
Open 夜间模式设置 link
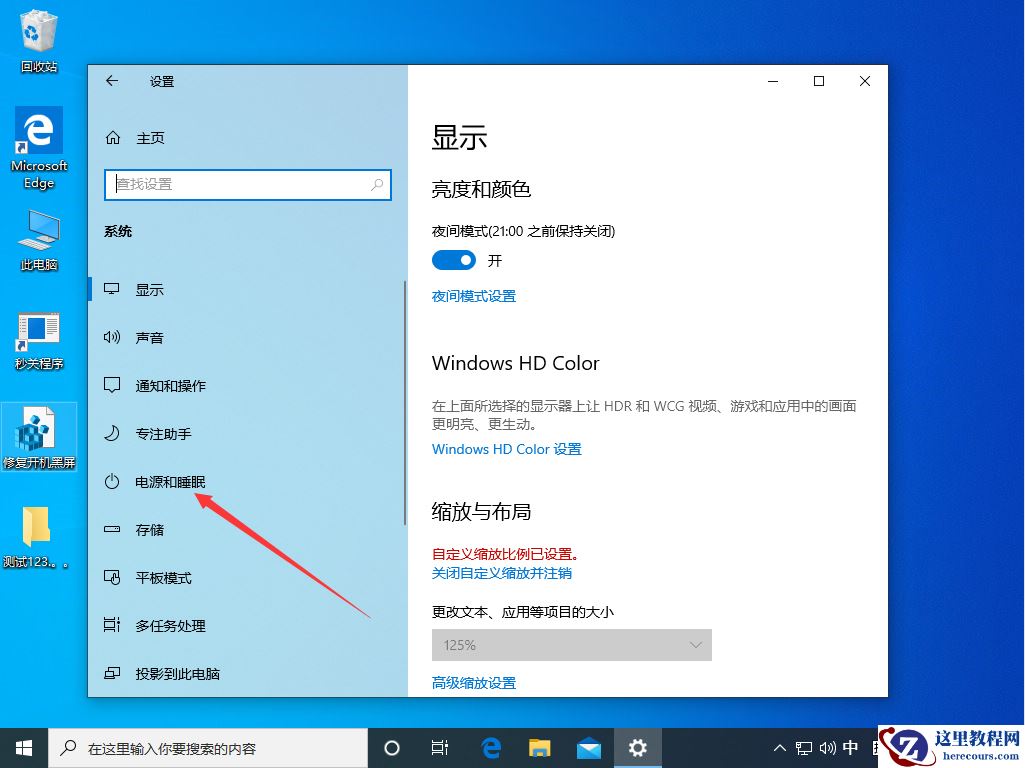tap(473, 296)
